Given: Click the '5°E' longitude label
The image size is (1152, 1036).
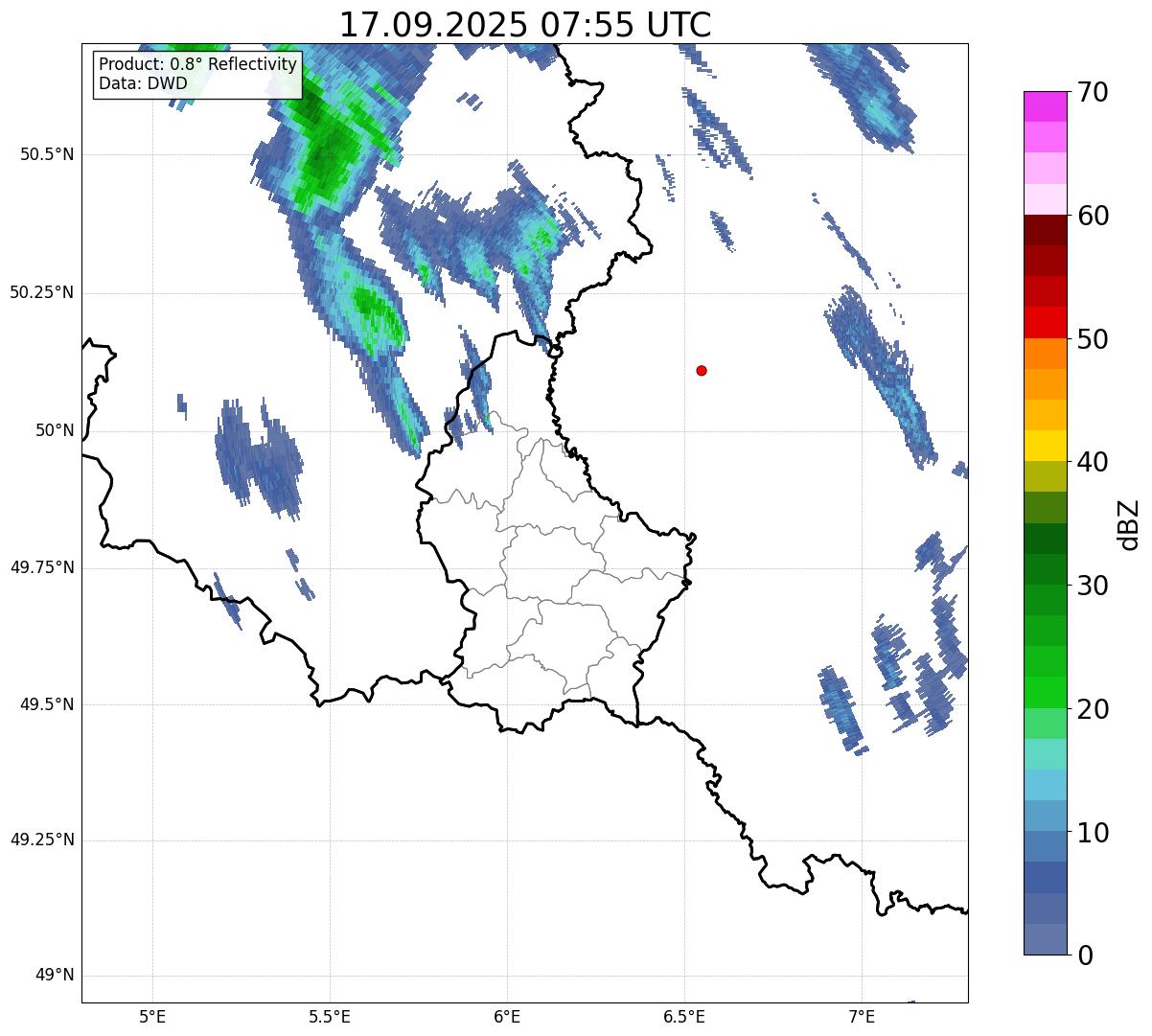Looking at the screenshot, I should pos(152,1016).
